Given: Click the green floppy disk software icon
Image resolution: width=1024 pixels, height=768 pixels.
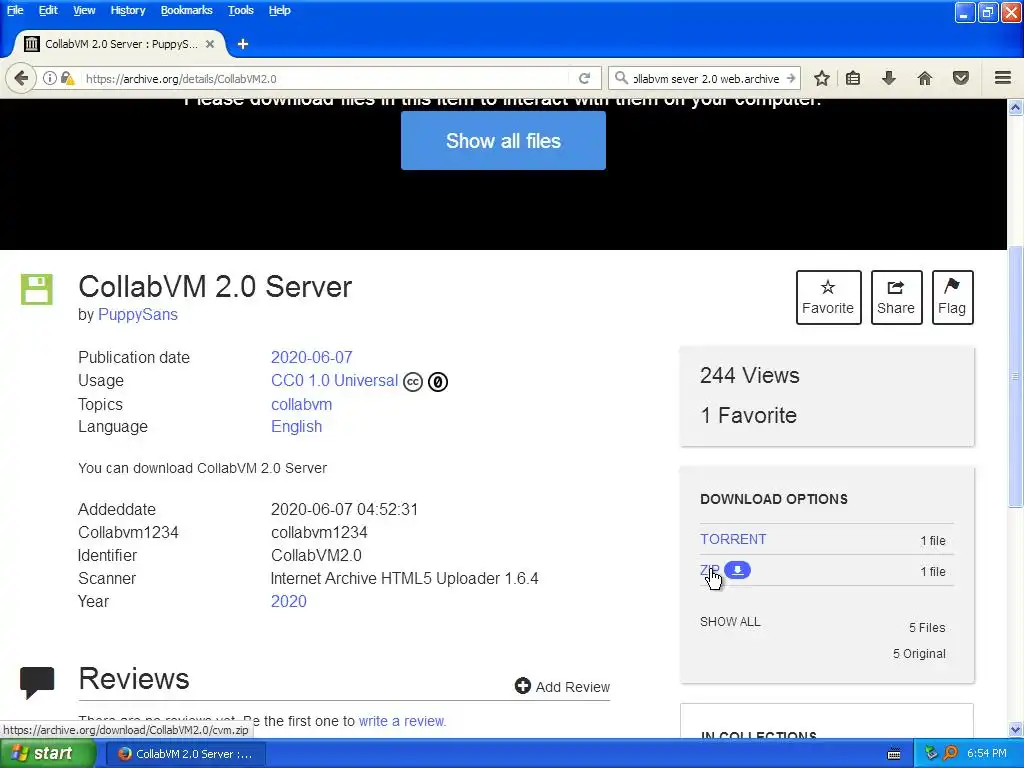Looking at the screenshot, I should (x=37, y=289).
